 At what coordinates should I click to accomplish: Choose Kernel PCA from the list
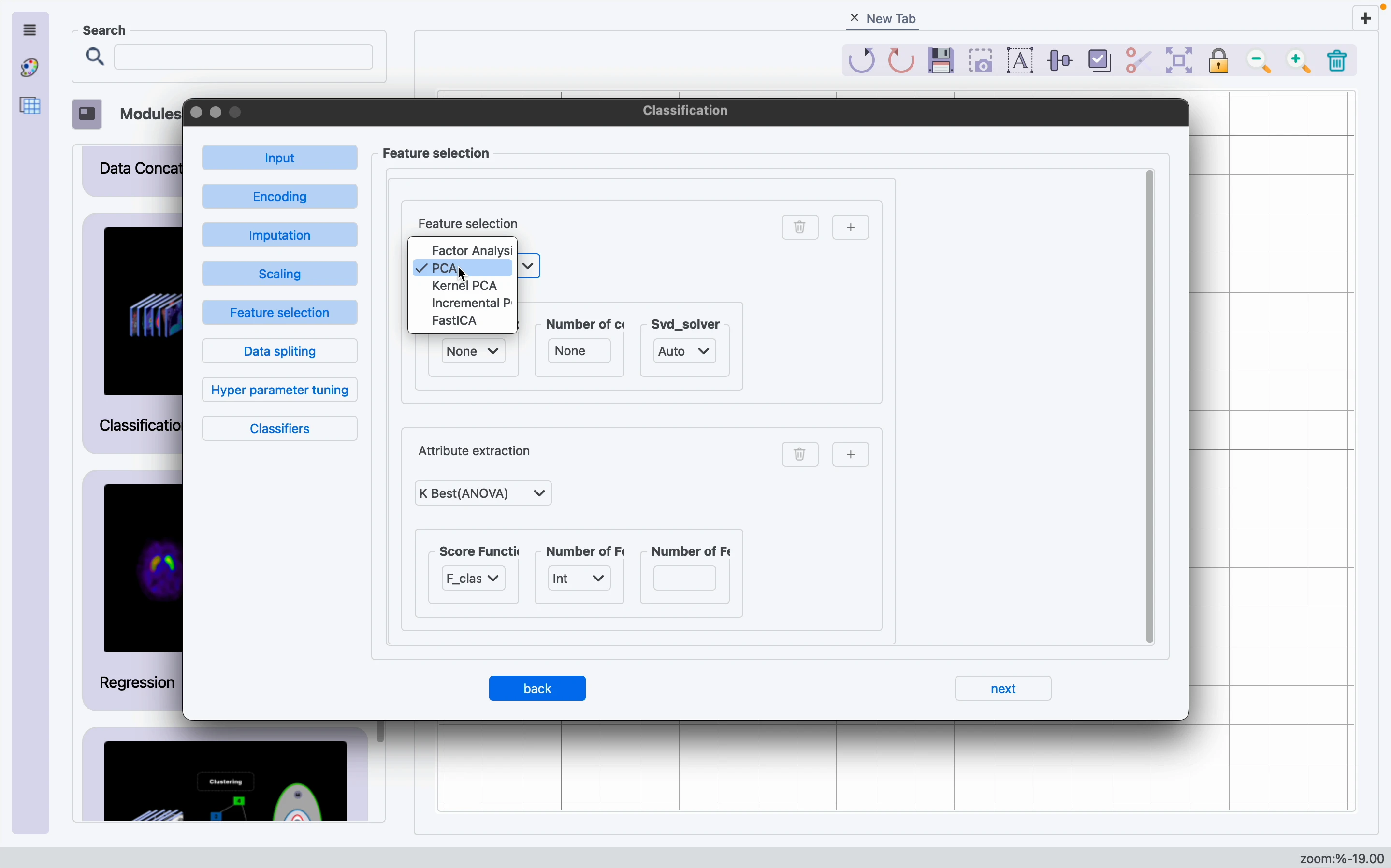pyautogui.click(x=464, y=286)
